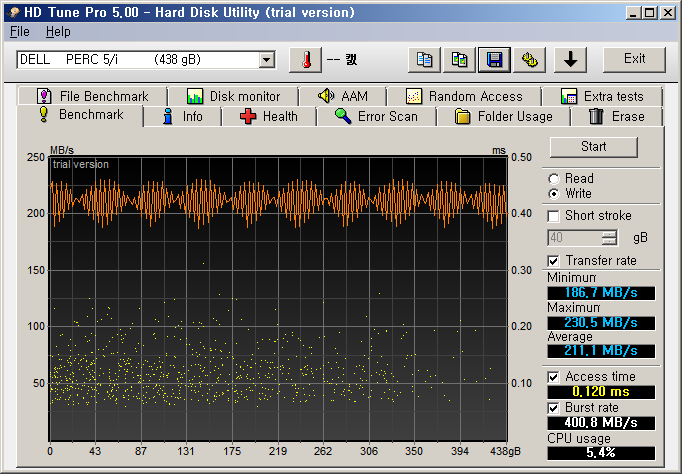
Task: Click the down arrow minimize-to-tray icon
Action: [x=570, y=60]
